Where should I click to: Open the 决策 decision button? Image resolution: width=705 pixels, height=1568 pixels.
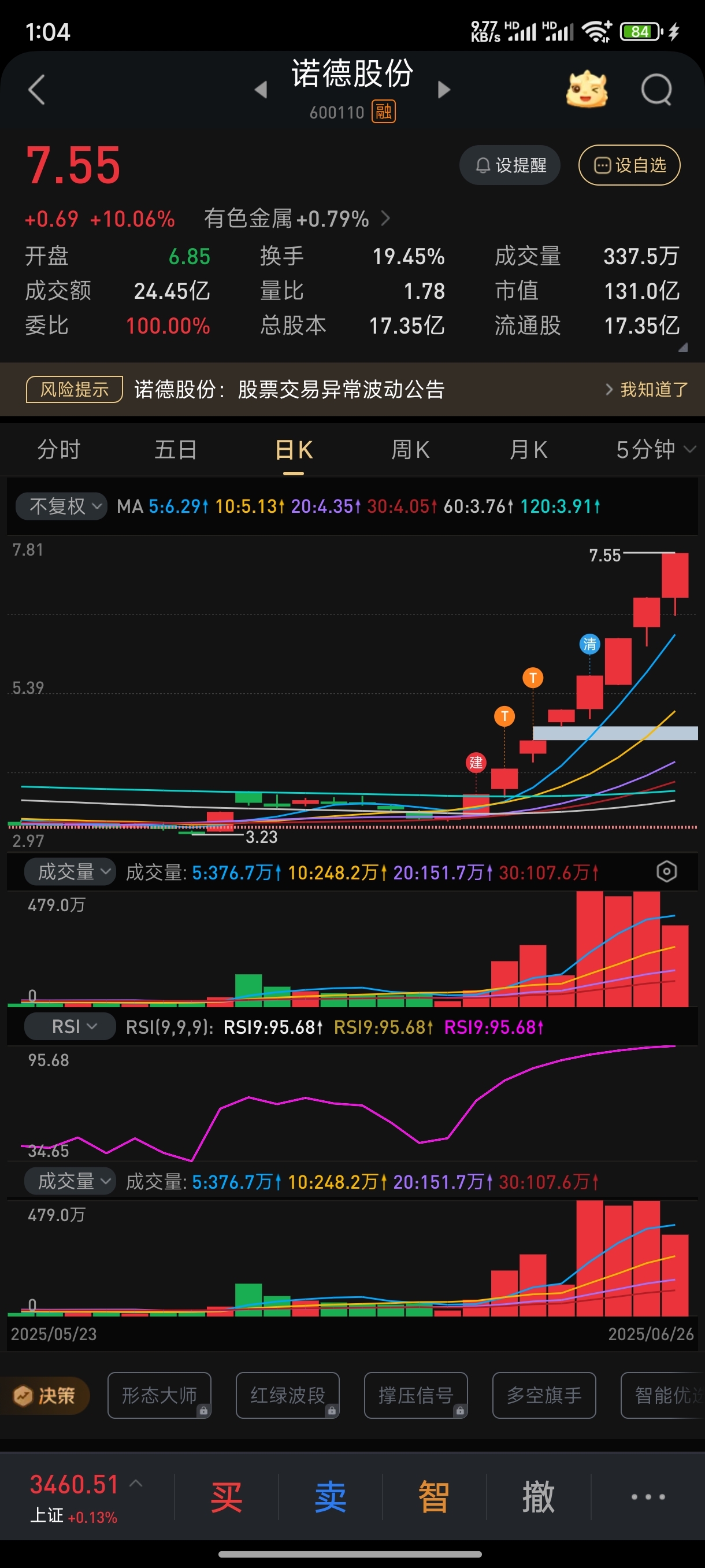click(x=45, y=1395)
